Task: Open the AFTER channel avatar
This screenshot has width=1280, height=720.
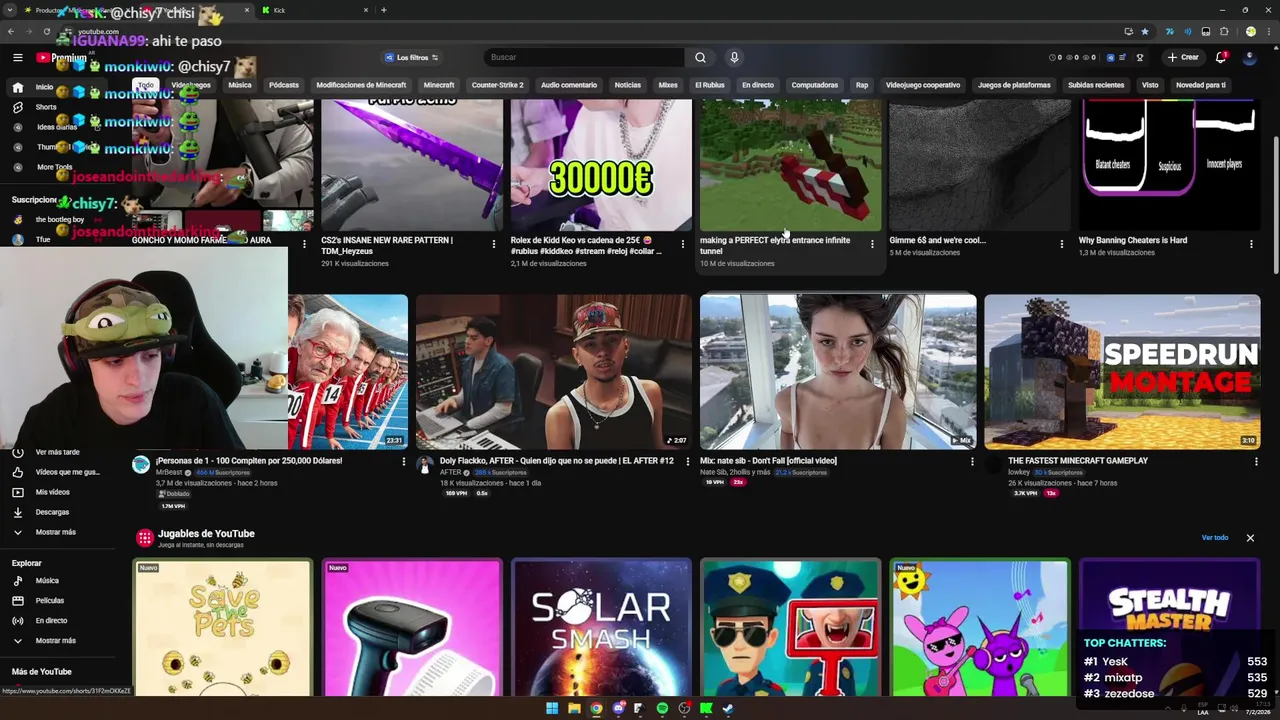Action: pos(425,464)
